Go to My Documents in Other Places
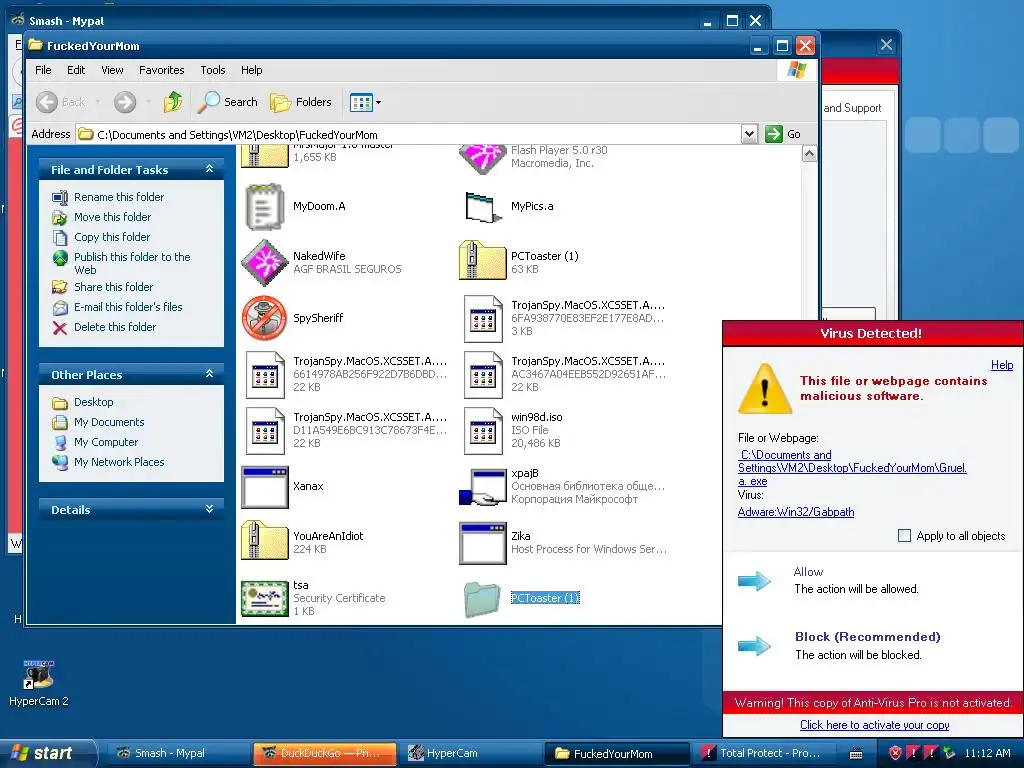Viewport: 1024px width, 768px height. [108, 422]
